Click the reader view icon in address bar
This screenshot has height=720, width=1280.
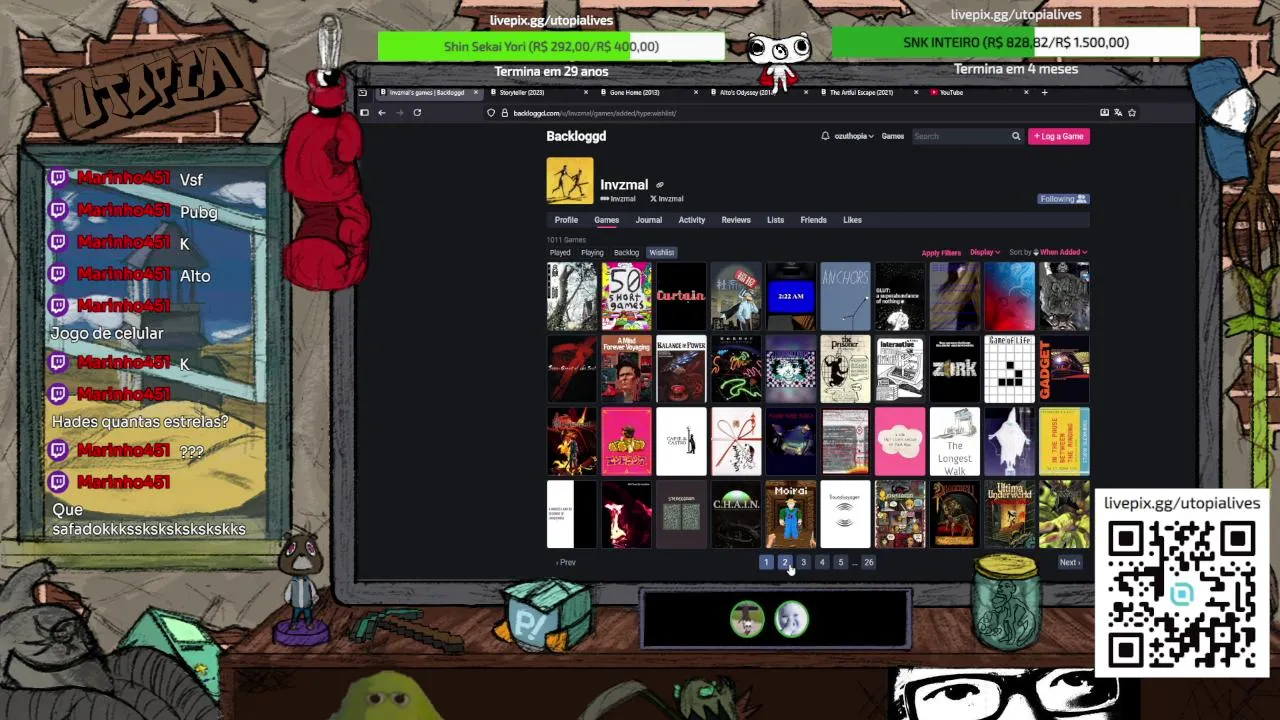(1104, 113)
